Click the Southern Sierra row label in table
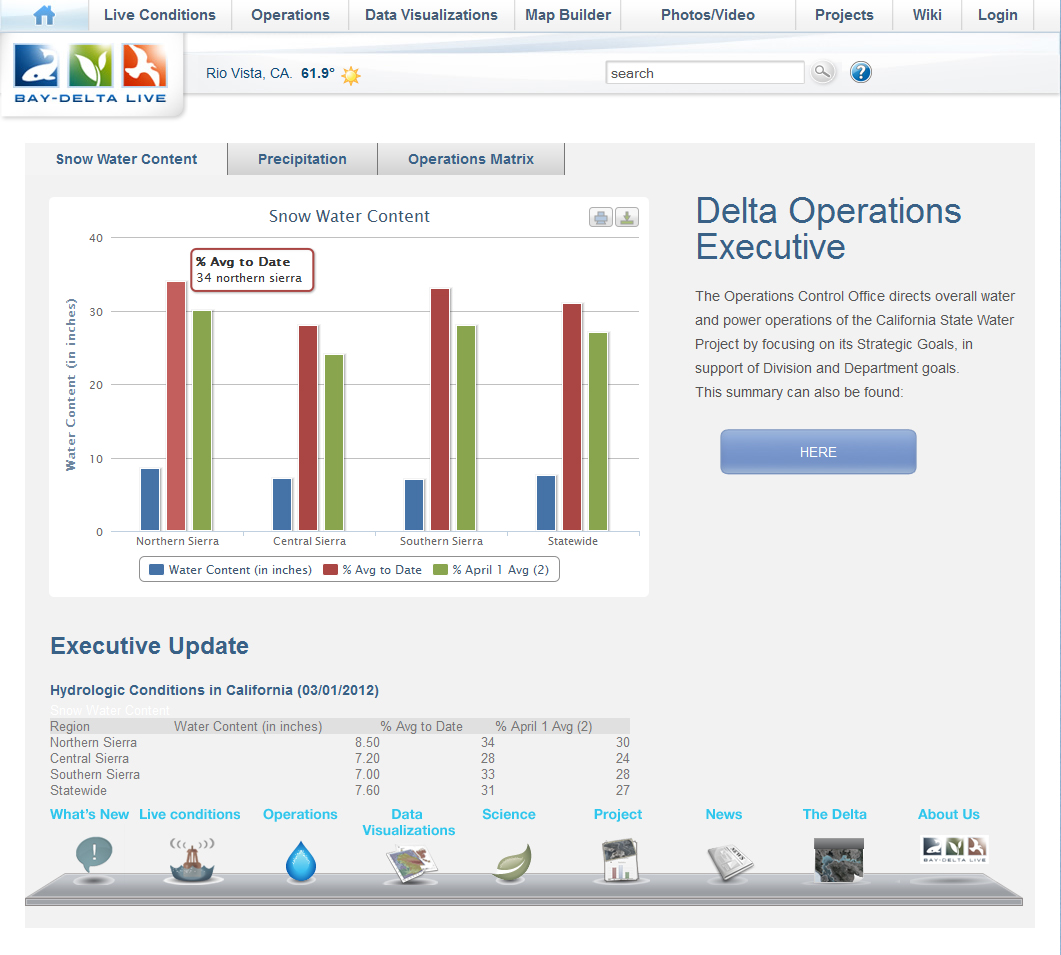Screen dimensions: 1061x955 (95, 774)
